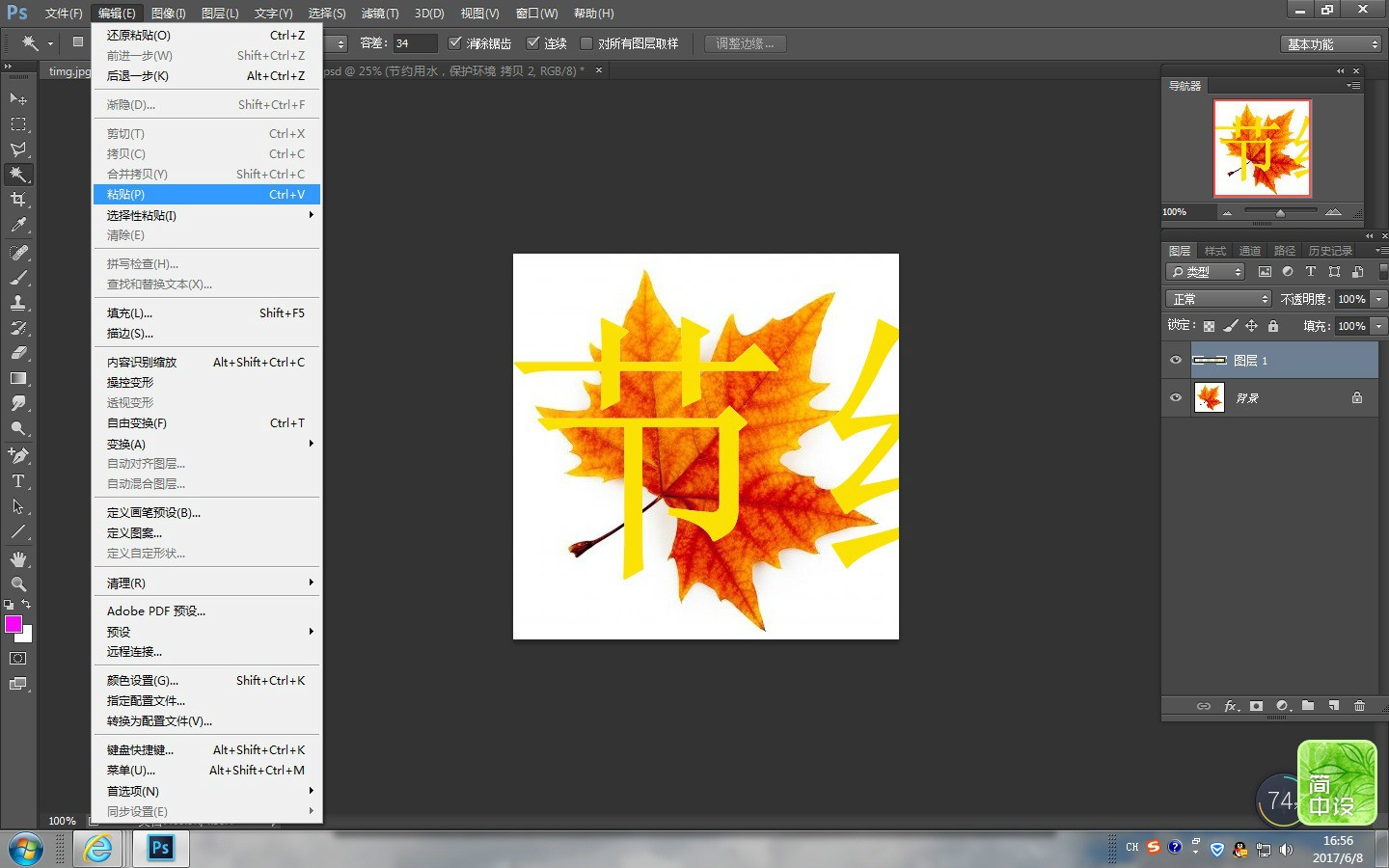The height and width of the screenshot is (868, 1389).
Task: Open the 基本功能 workspace dropdown
Action: point(1333,44)
